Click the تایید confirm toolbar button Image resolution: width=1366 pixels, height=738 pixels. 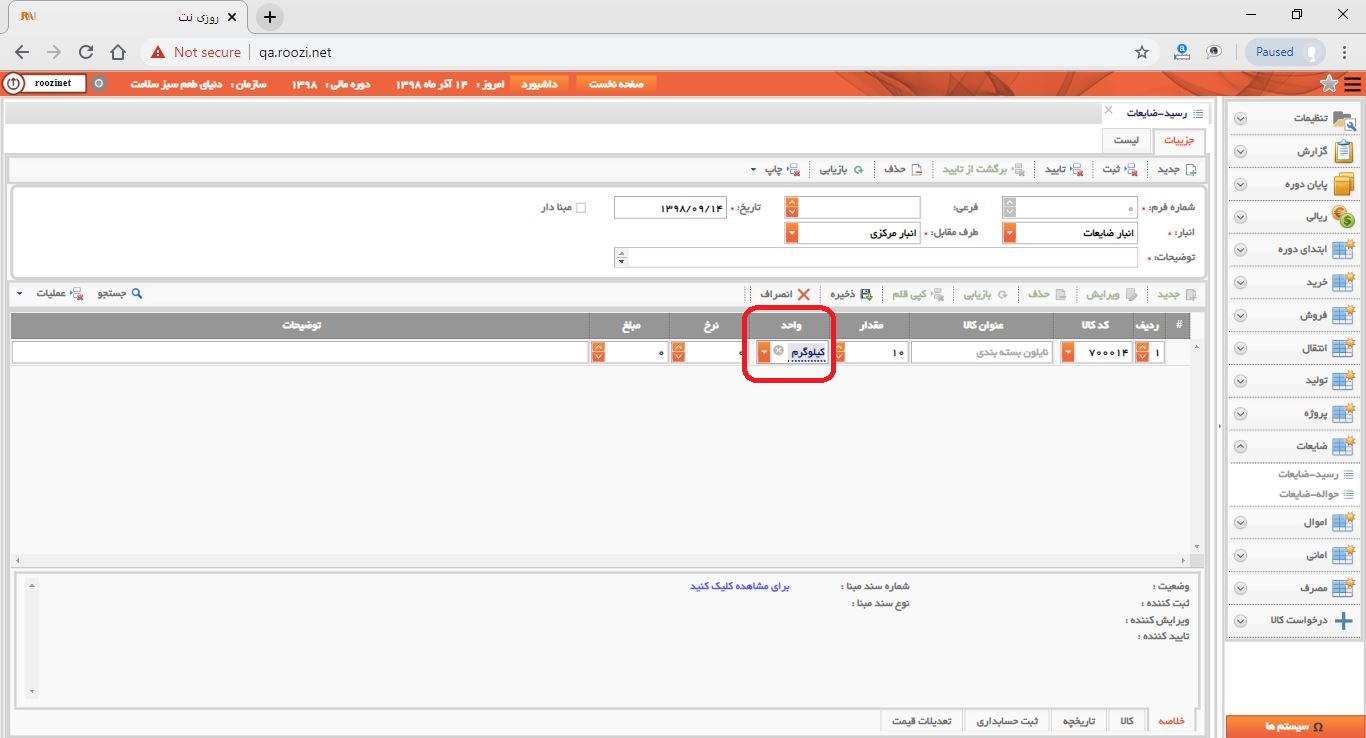(x=1064, y=169)
